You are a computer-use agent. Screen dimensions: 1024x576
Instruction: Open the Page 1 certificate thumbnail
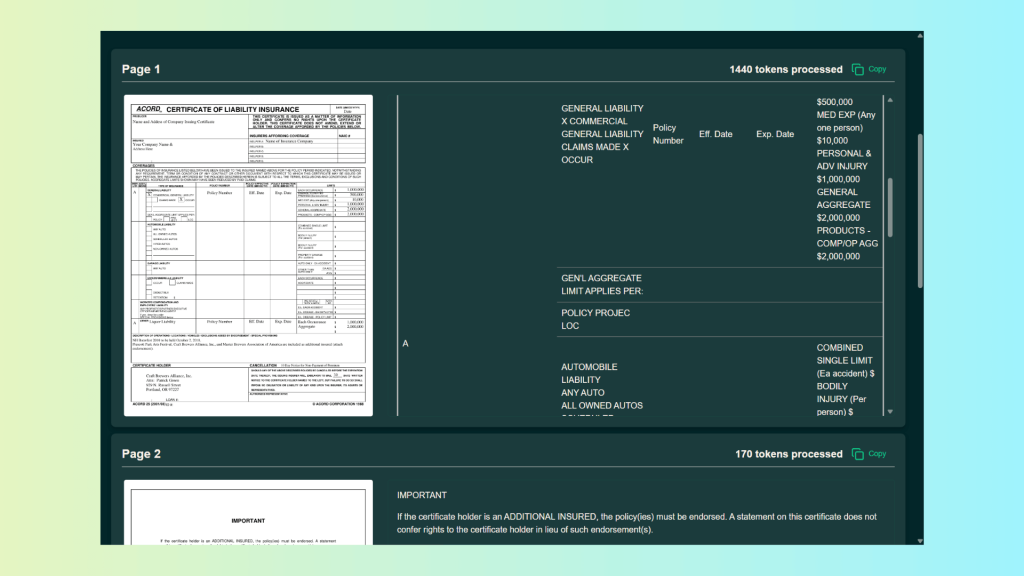[248, 255]
